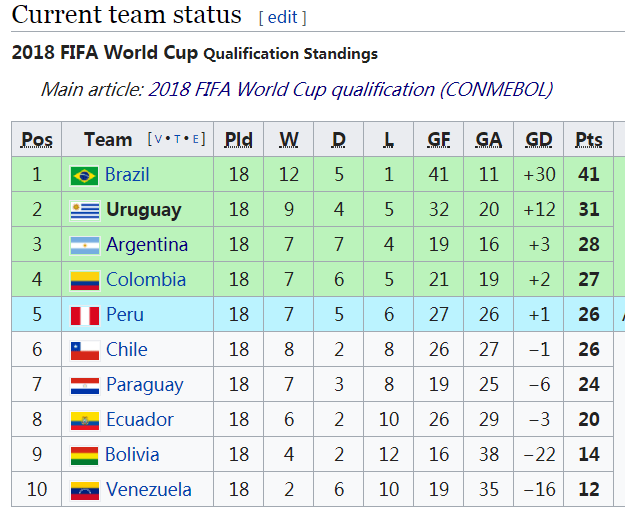625x513 pixels.
Task: Click the GD column header
Action: (x=538, y=140)
